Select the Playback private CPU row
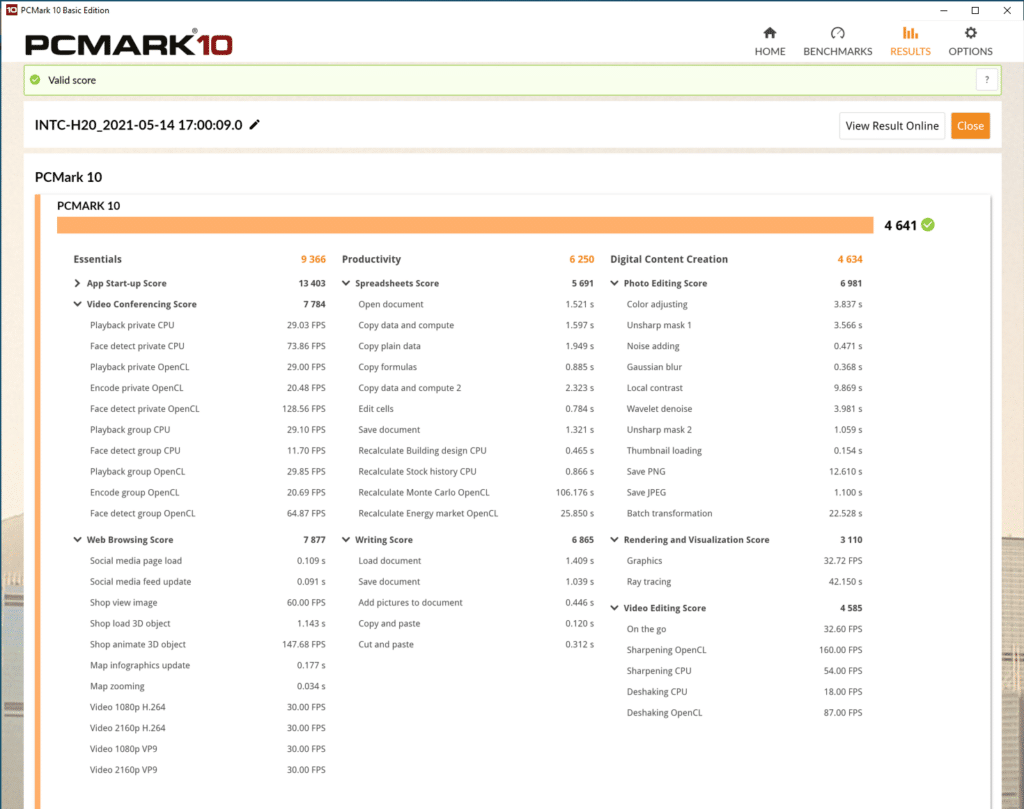Viewport: 1024px width, 809px height. pos(208,325)
